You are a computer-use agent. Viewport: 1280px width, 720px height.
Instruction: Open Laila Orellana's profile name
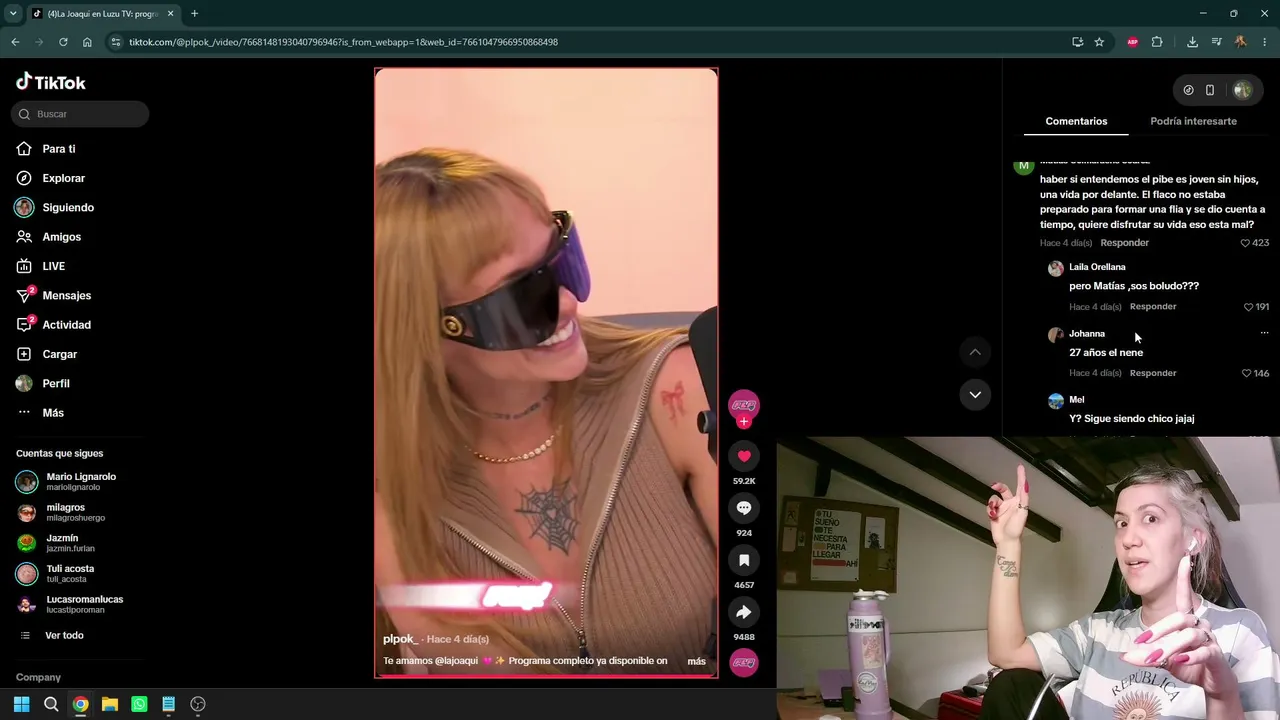pos(1097,267)
